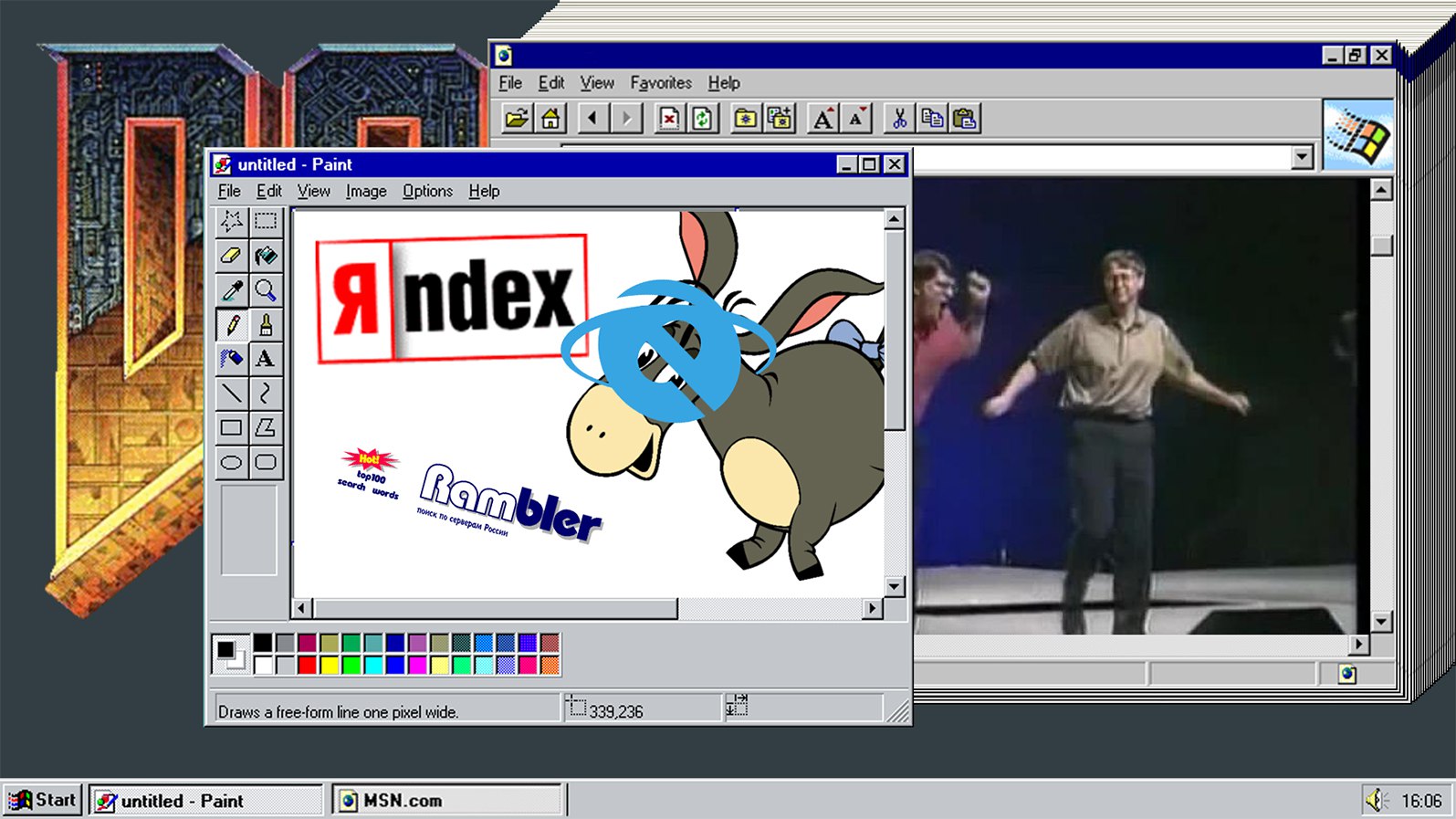The height and width of the screenshot is (819, 1456).
Task: Click the Cut scissors icon in browser toolbar
Action: pos(899,119)
